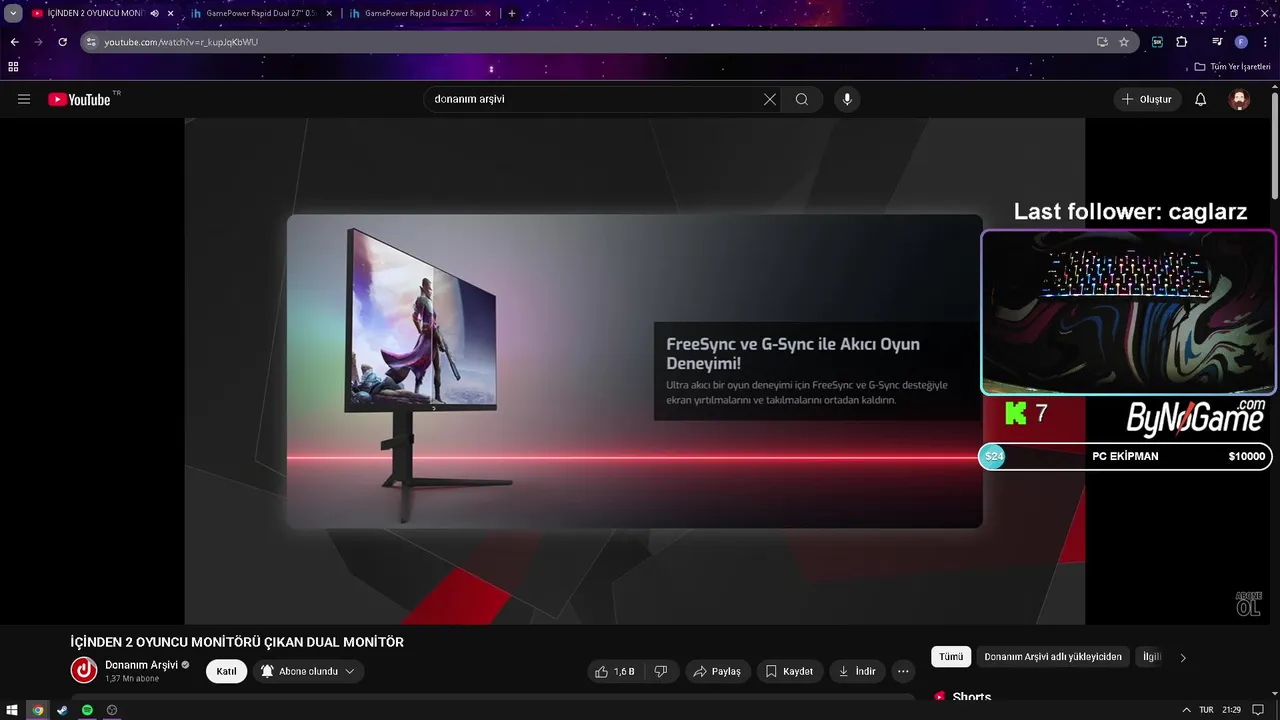Show hidden system tray icons
Image resolution: width=1280 pixels, height=720 pixels.
pyautogui.click(x=1186, y=710)
